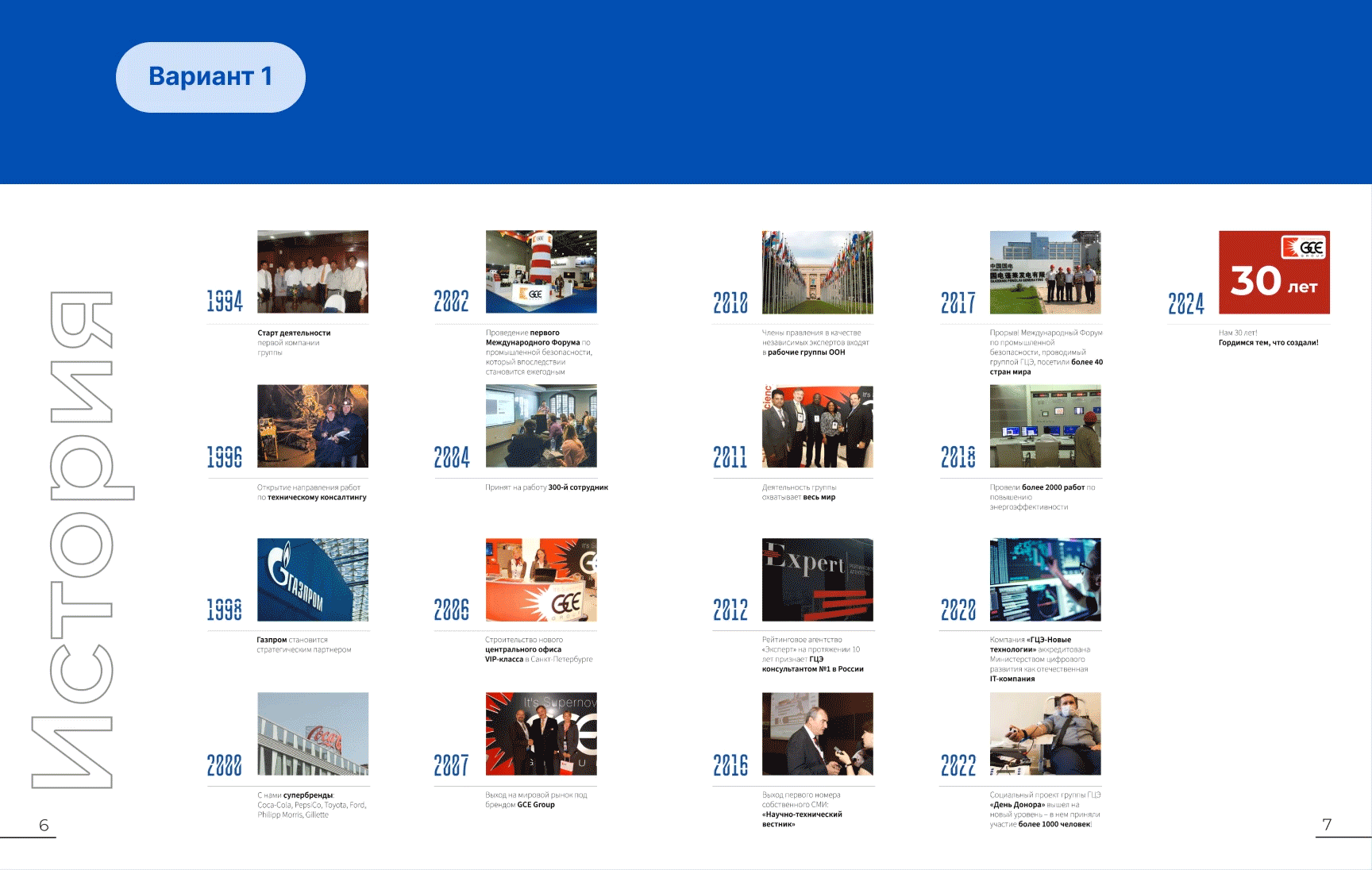1372x870 pixels.
Task: Open the 2011 international team photo
Action: [818, 426]
